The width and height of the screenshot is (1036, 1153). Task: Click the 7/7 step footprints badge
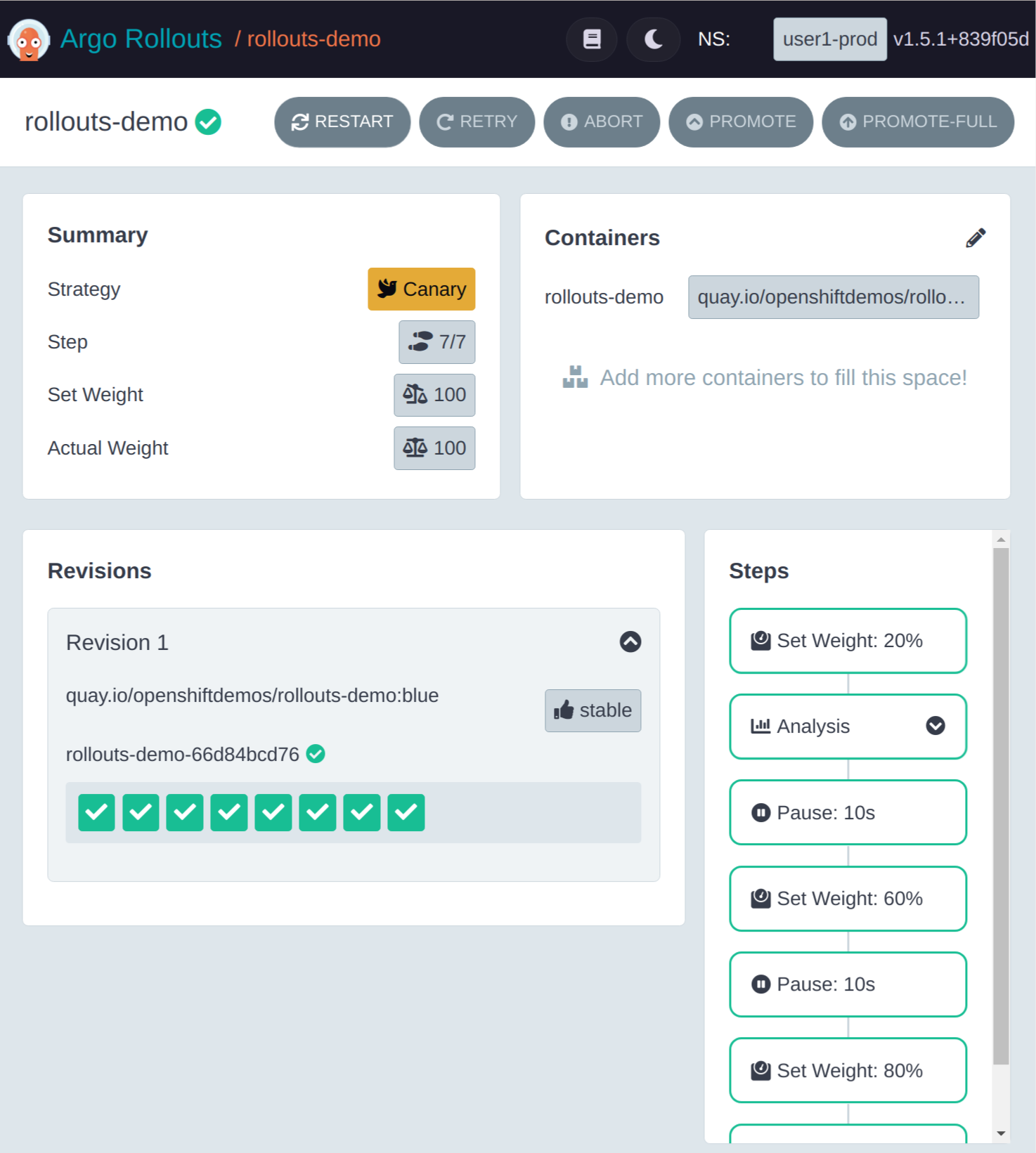pyautogui.click(x=437, y=342)
